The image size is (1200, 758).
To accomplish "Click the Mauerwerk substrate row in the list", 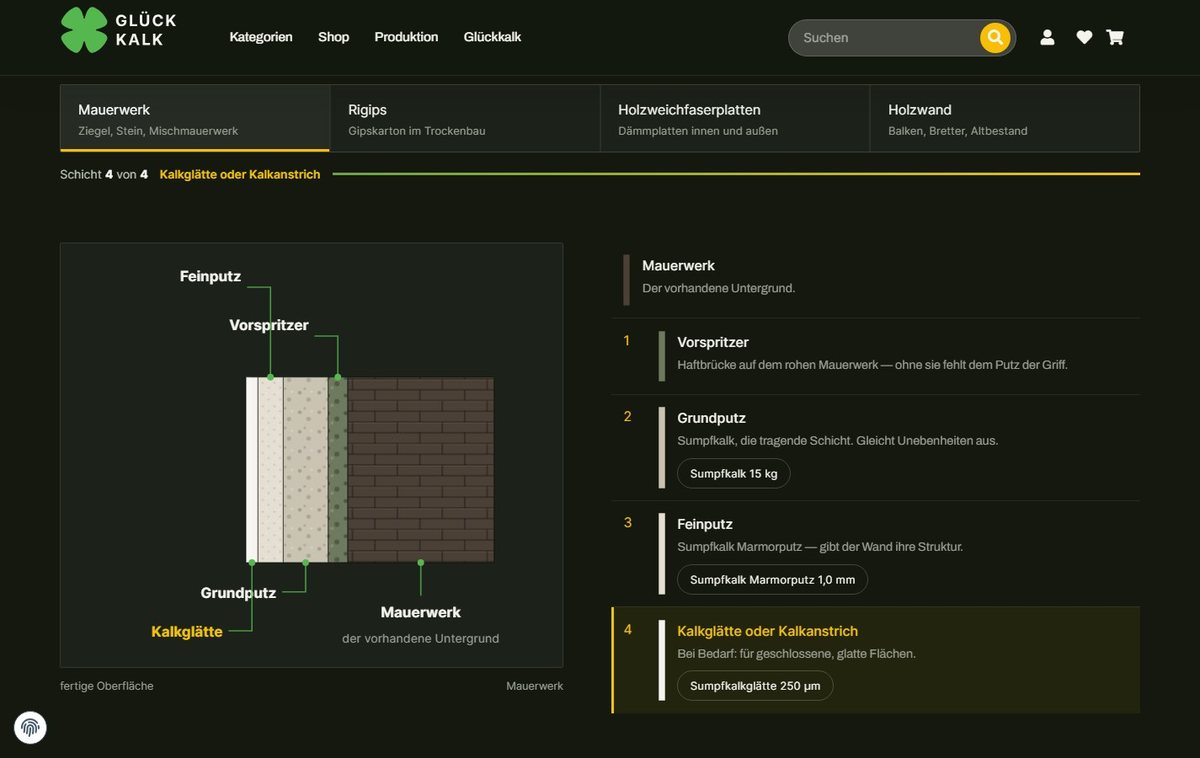I will pos(876,280).
